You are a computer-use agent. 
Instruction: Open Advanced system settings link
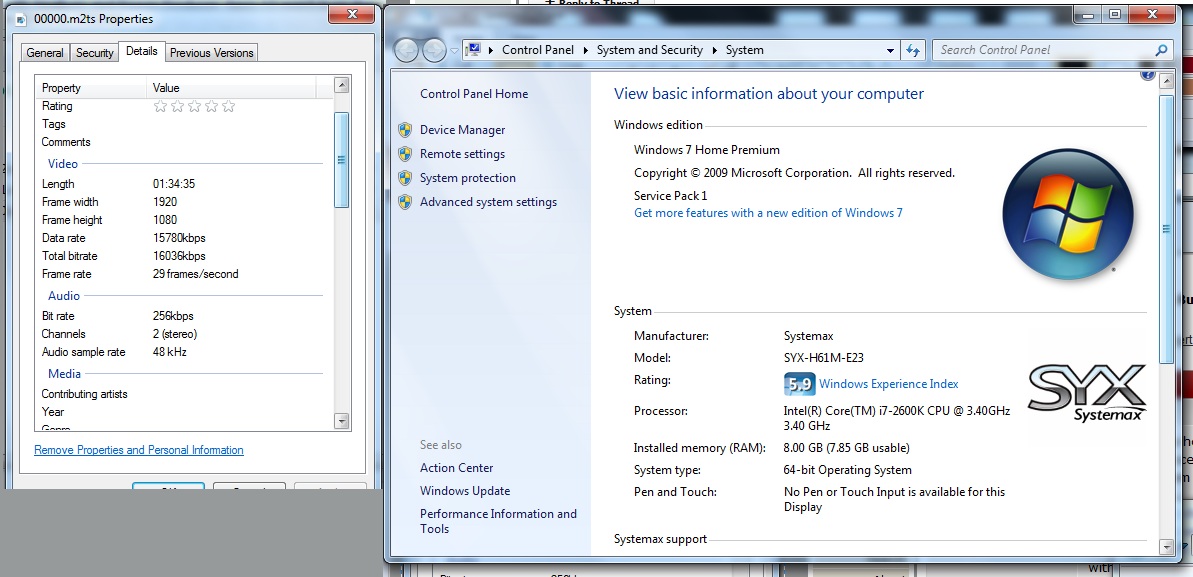tap(488, 202)
